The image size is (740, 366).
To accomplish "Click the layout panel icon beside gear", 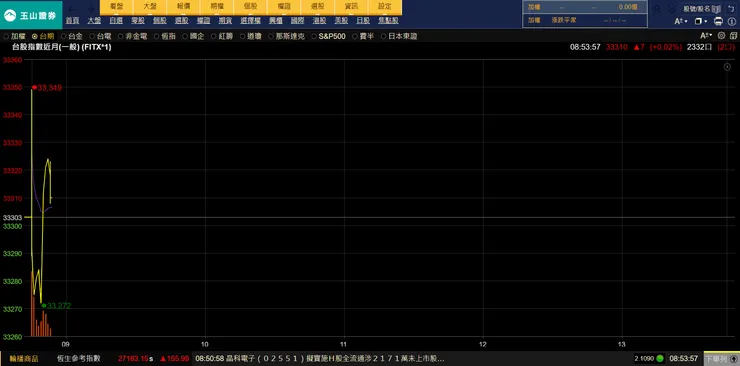I will pos(733,35).
